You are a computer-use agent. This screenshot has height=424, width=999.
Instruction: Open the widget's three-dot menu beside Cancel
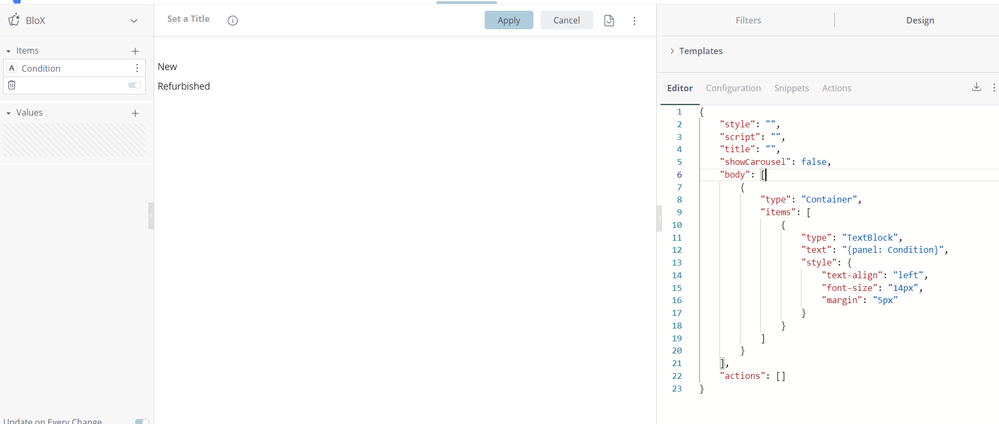(x=634, y=20)
